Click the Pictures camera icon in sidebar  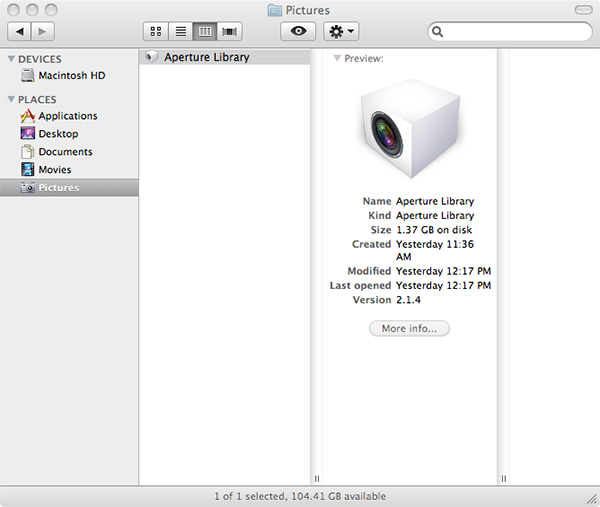tap(28, 187)
